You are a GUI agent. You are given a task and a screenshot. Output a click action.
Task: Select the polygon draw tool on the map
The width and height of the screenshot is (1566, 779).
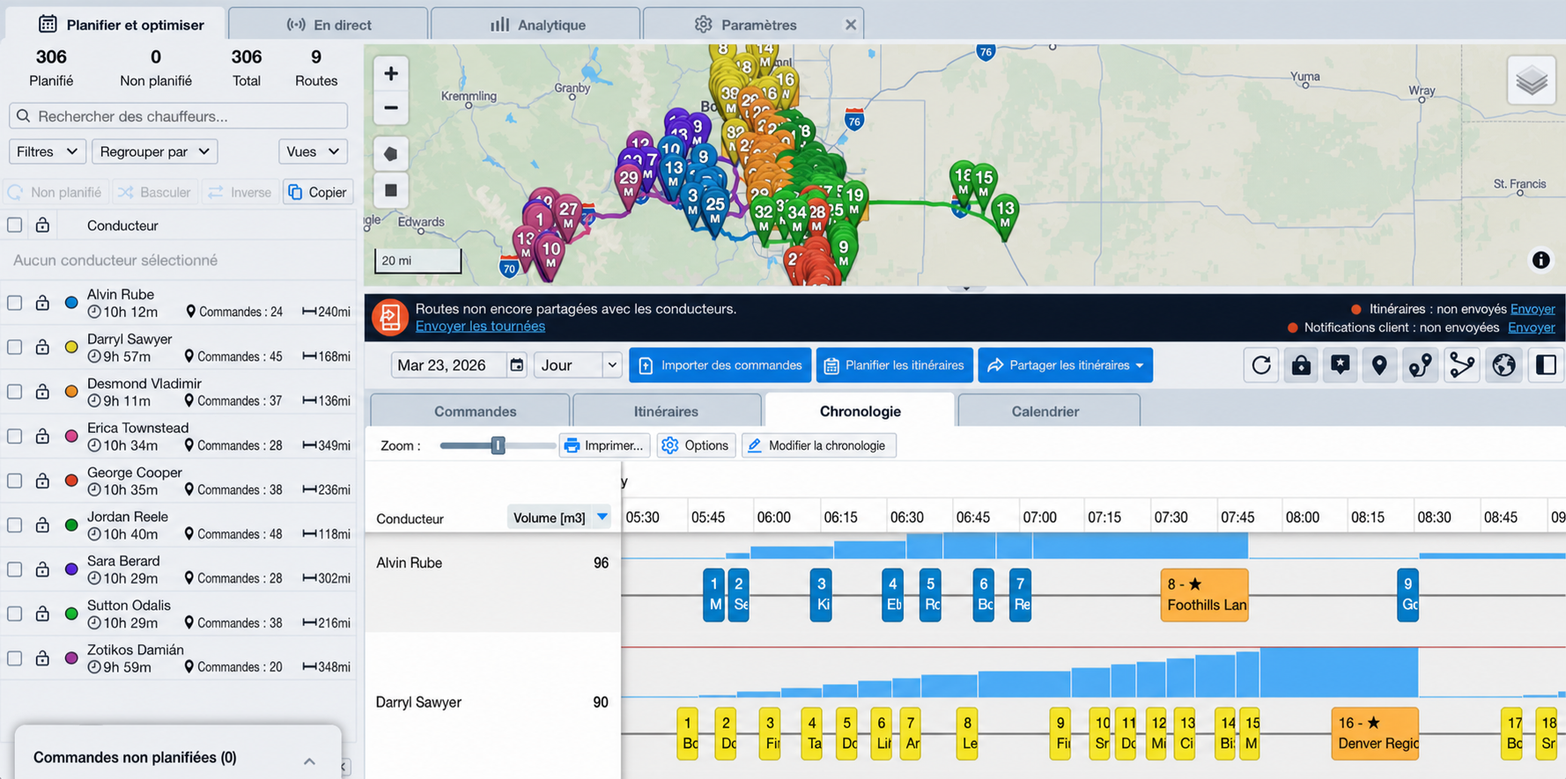[x=391, y=154]
